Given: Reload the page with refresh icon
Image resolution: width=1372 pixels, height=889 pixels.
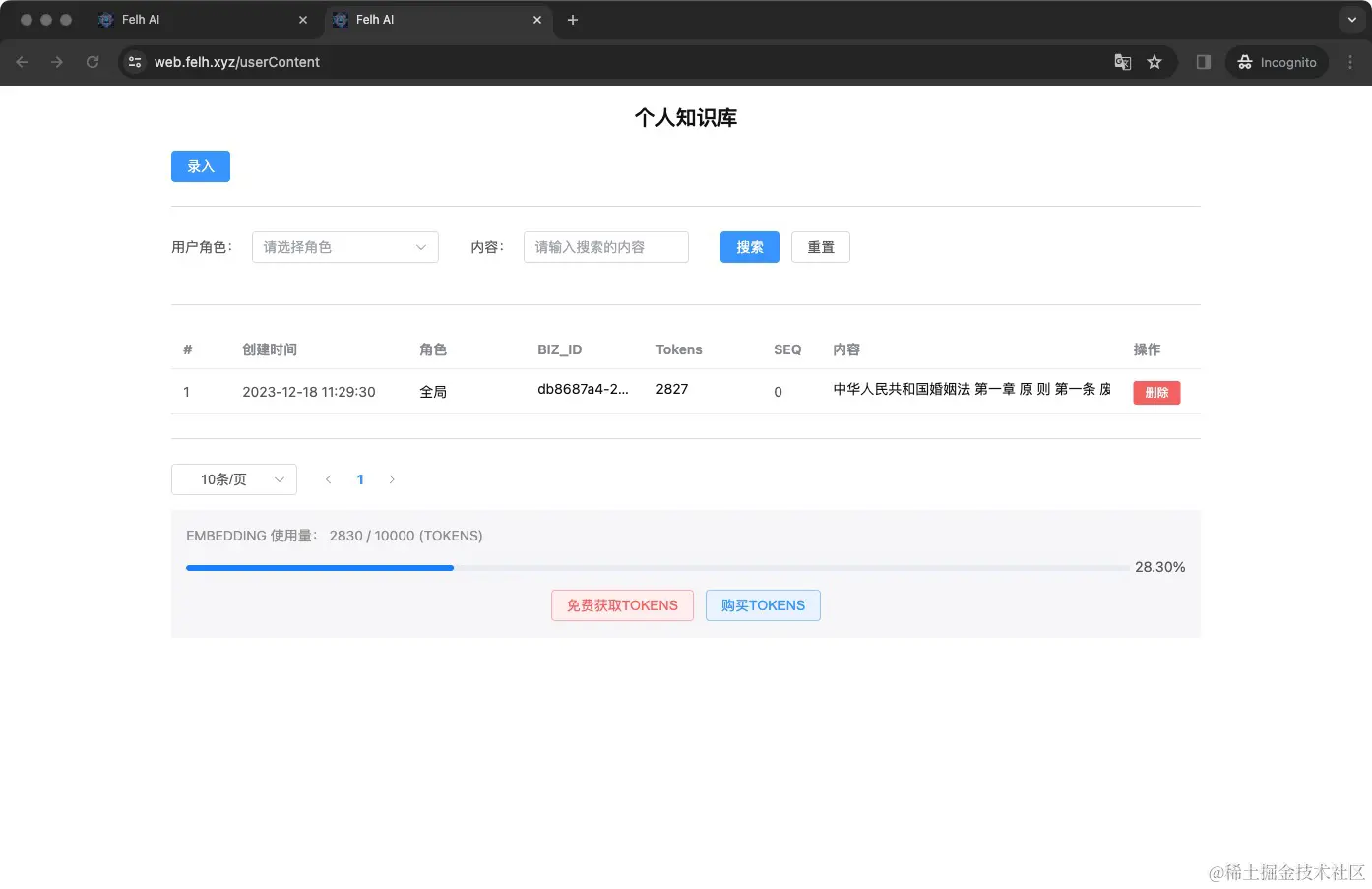Looking at the screenshot, I should (x=93, y=61).
